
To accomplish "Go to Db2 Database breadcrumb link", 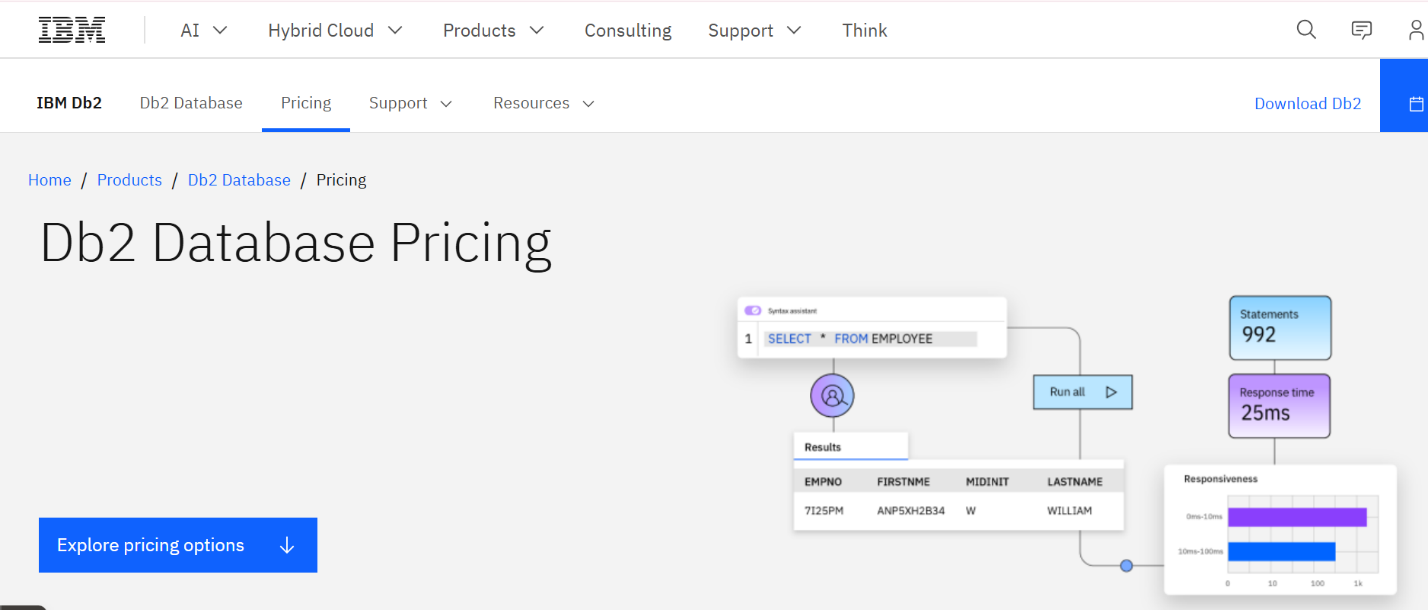I will tap(239, 180).
